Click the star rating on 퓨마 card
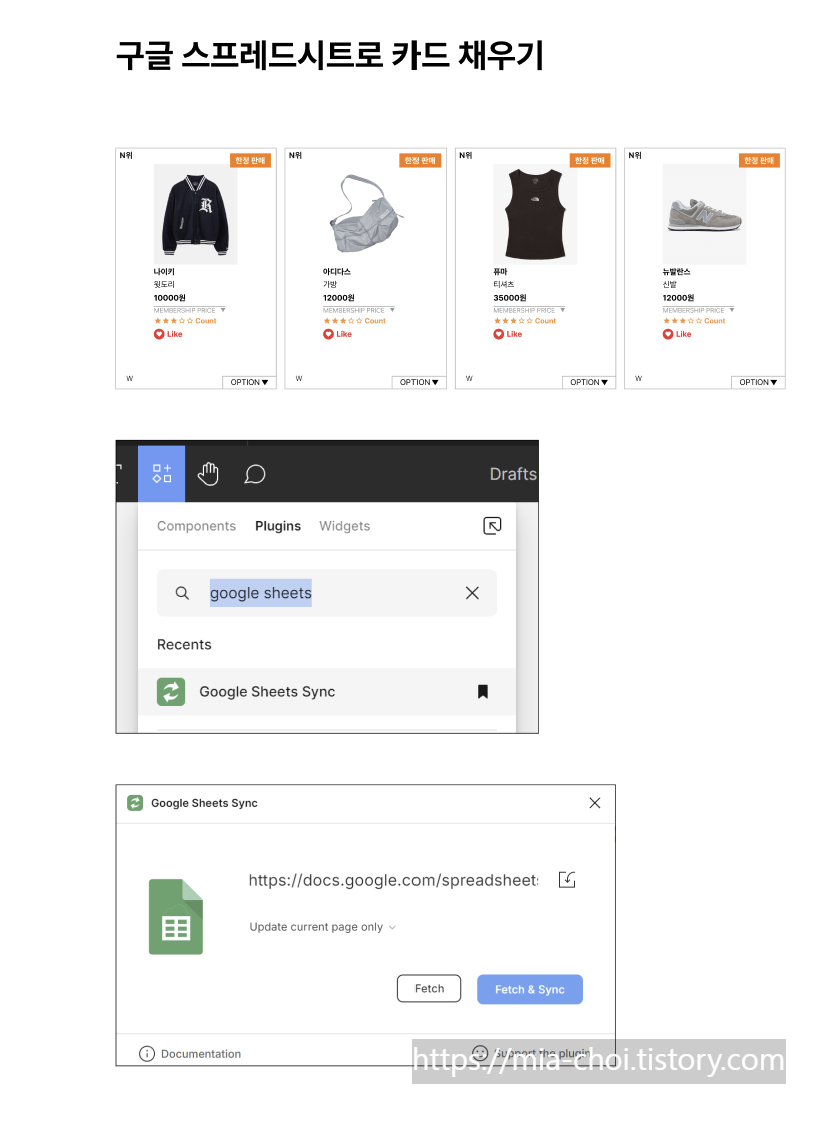826x1124 pixels. tap(513, 321)
